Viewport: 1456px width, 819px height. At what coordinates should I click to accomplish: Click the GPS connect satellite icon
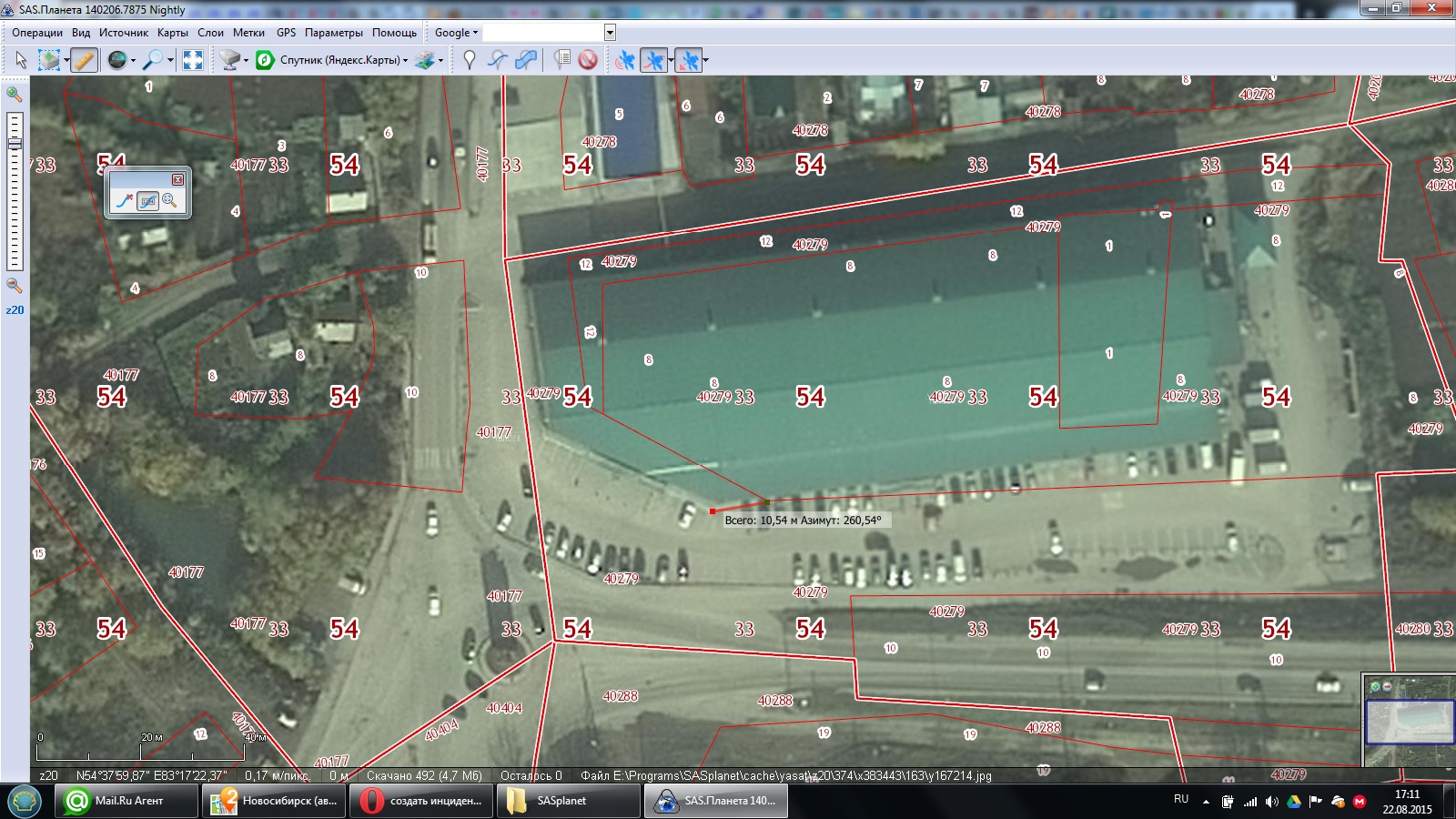[625, 60]
